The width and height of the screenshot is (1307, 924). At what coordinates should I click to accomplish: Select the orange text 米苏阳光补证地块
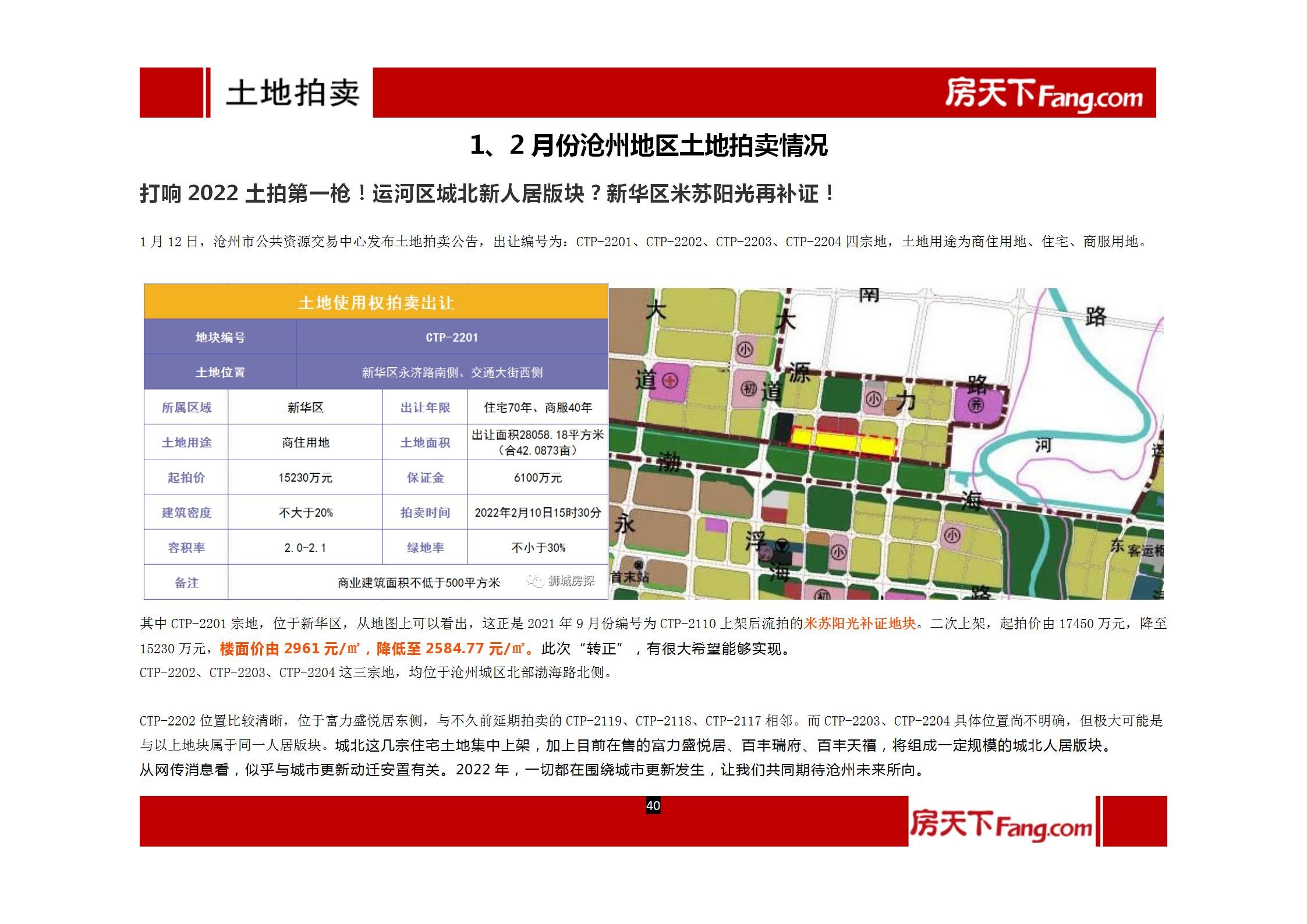(860, 624)
